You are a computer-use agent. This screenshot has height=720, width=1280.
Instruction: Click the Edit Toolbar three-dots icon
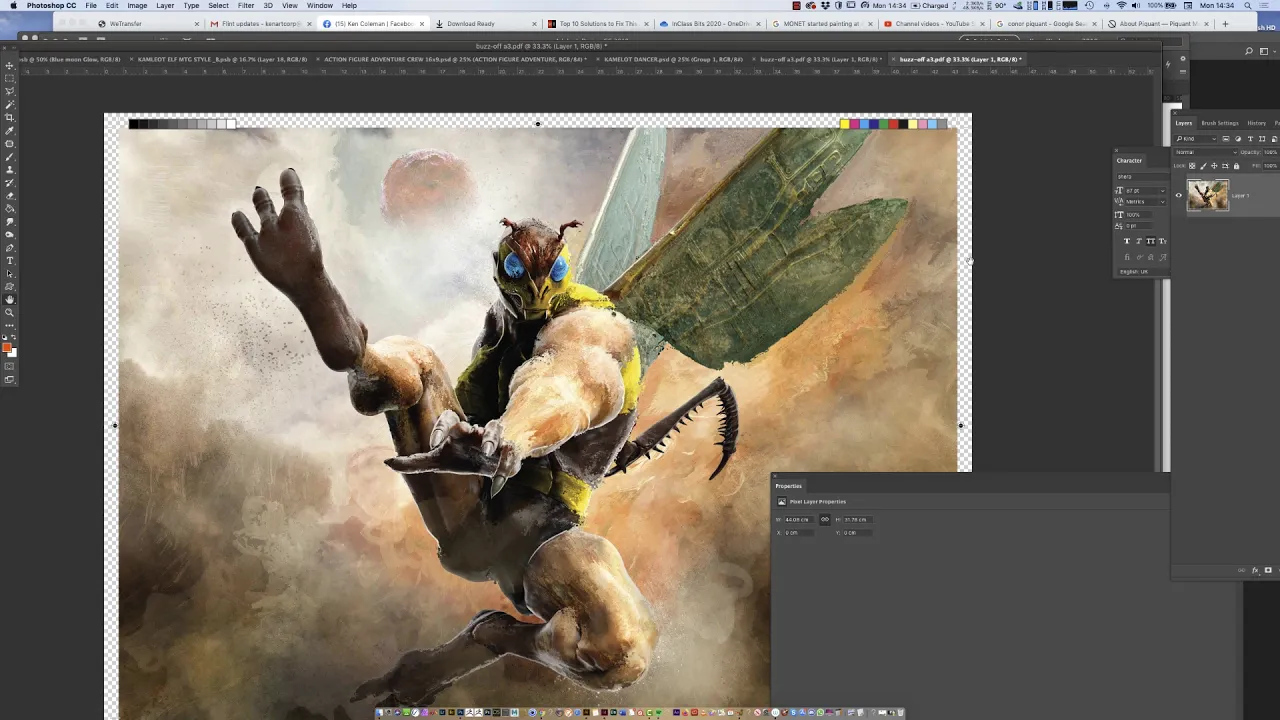(x=10, y=325)
